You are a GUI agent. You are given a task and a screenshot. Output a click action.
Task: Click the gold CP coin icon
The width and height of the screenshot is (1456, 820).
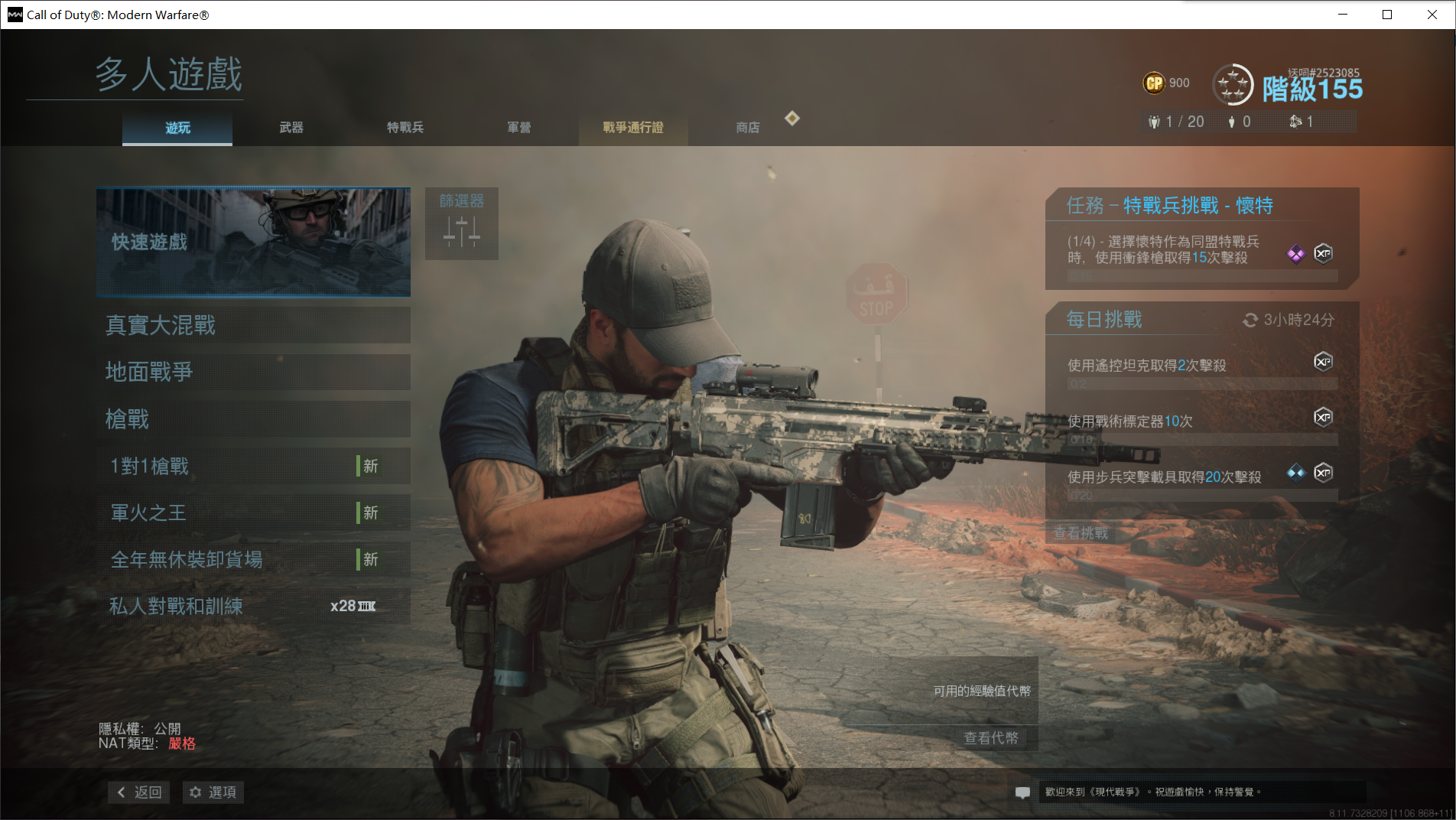[1154, 83]
